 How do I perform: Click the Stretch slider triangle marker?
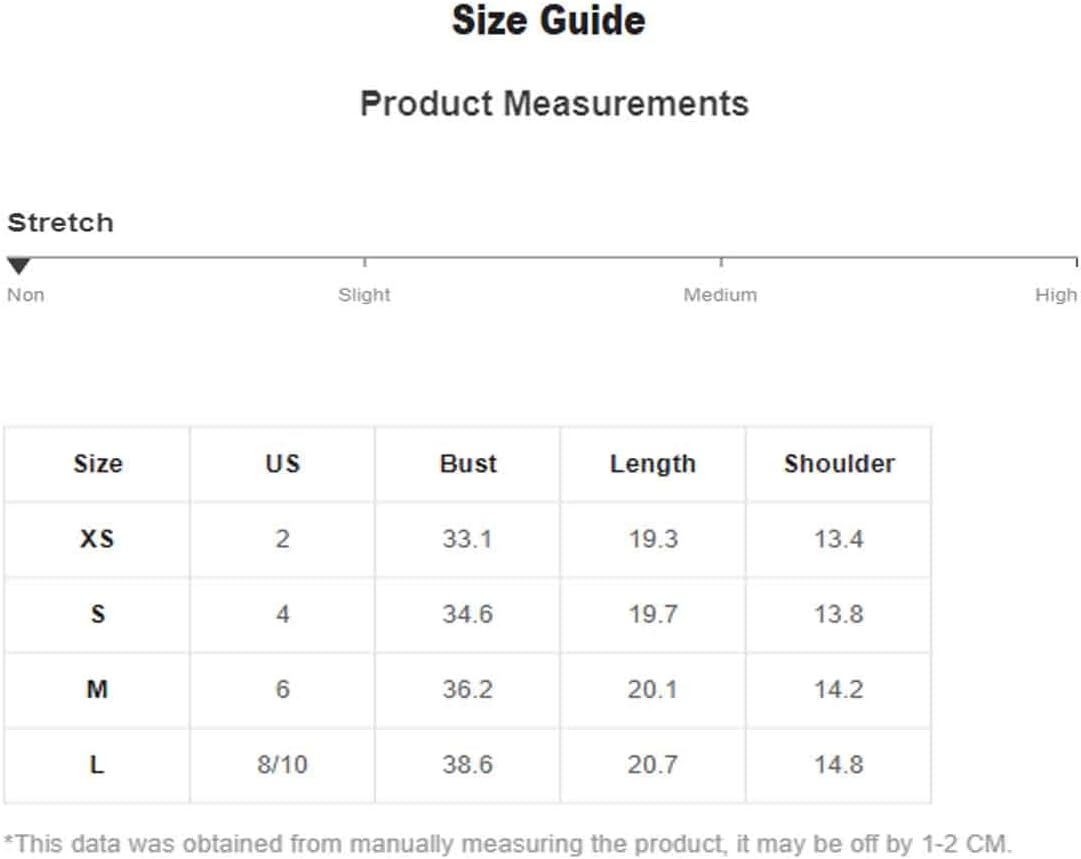[19, 265]
